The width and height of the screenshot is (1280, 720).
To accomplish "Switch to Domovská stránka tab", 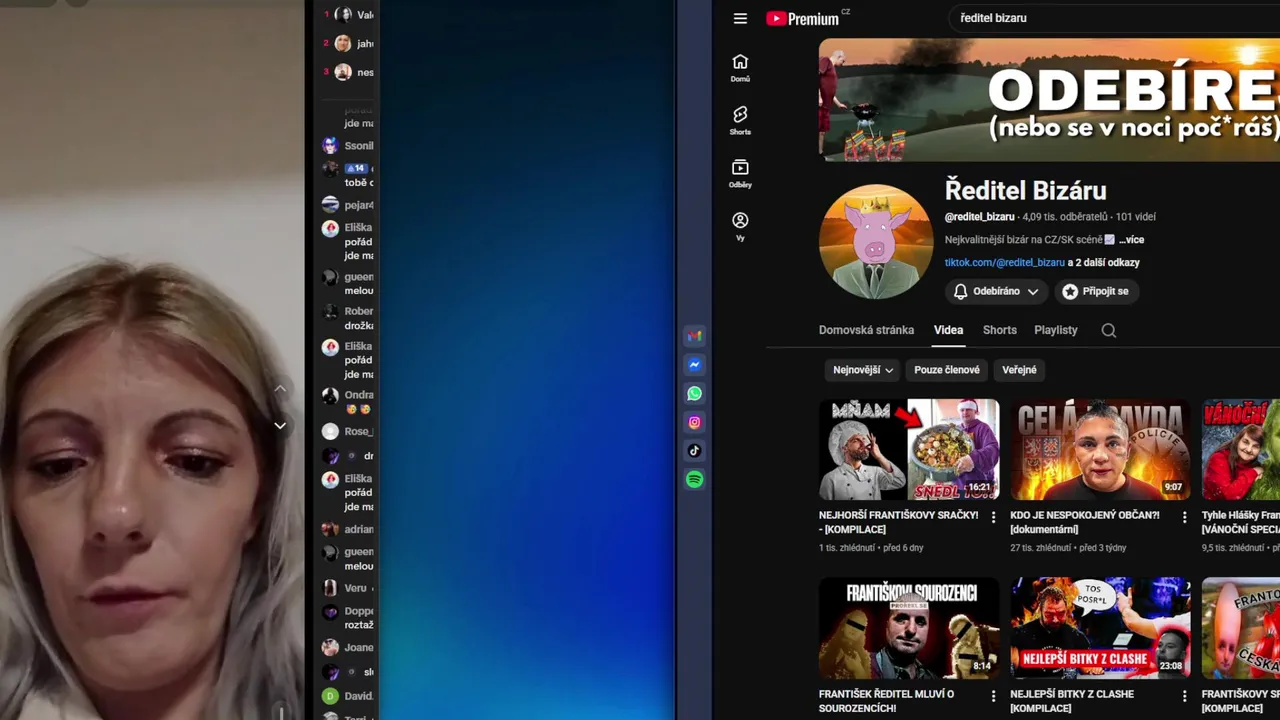I will click(866, 330).
